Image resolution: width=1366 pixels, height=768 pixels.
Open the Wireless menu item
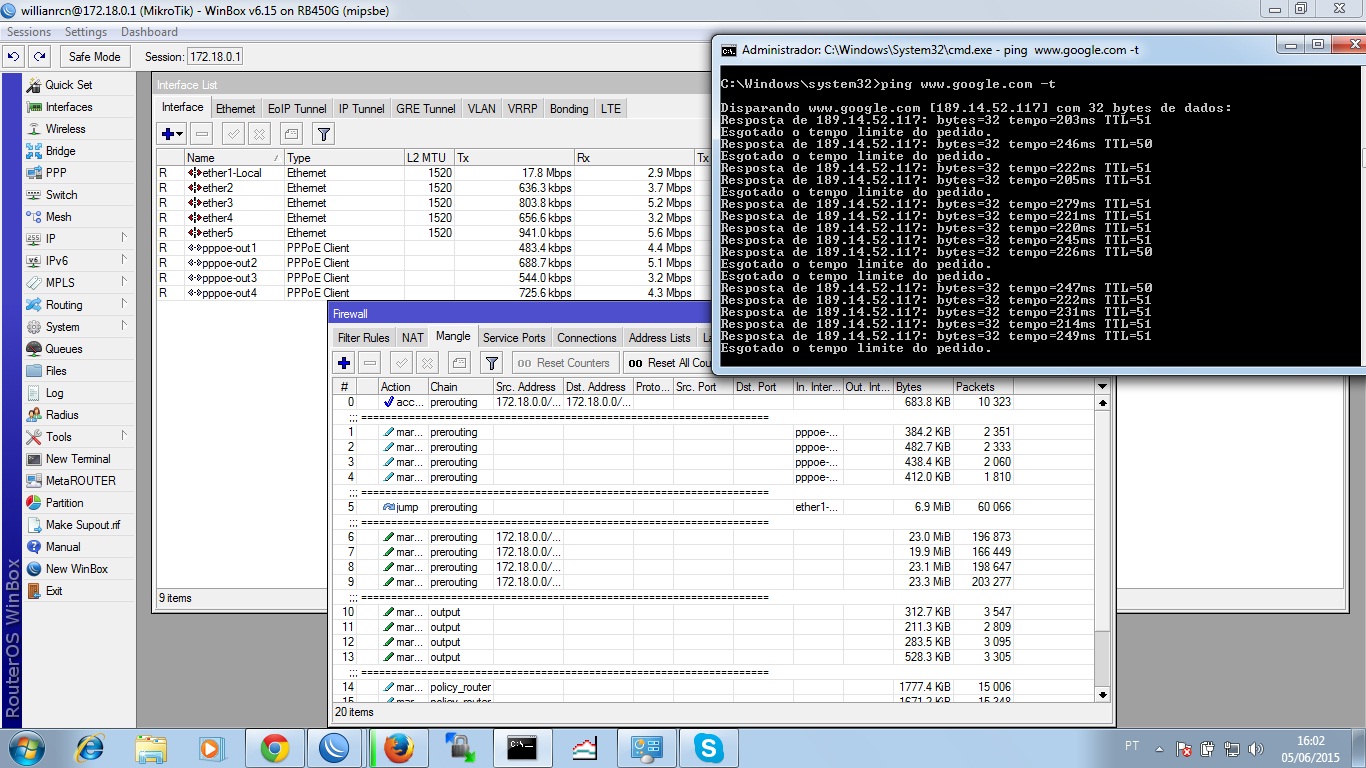65,129
